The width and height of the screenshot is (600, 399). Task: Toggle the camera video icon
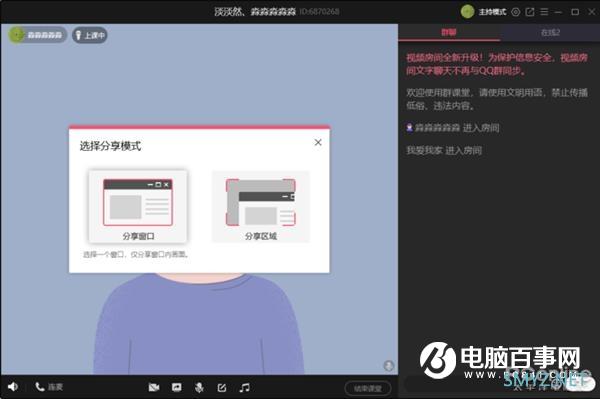click(x=154, y=388)
